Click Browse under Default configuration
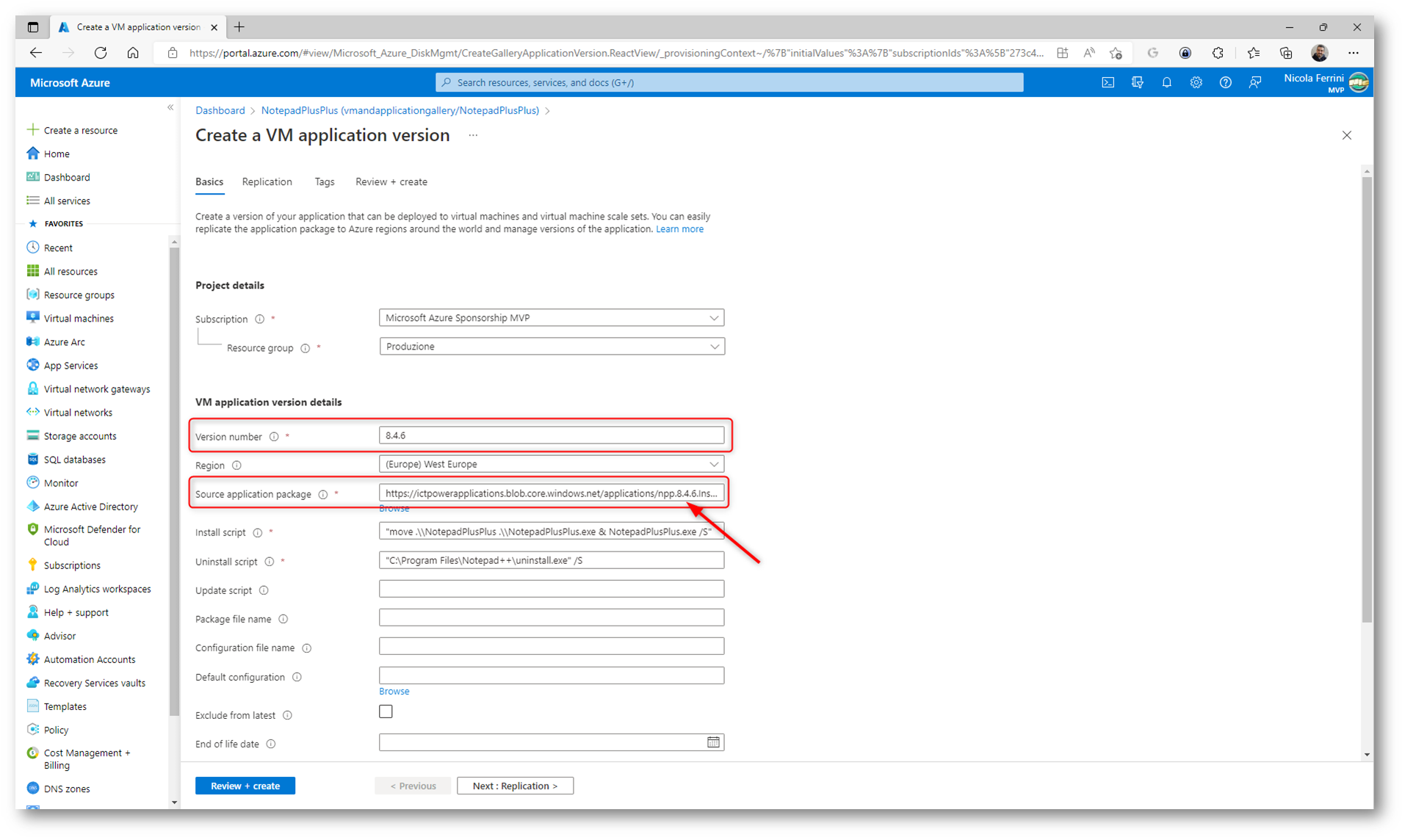This screenshot has width=1405, height=840. [394, 692]
